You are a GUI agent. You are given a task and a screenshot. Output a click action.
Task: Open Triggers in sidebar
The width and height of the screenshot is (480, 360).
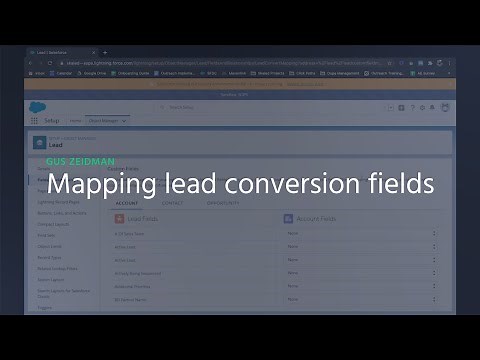click(45, 308)
